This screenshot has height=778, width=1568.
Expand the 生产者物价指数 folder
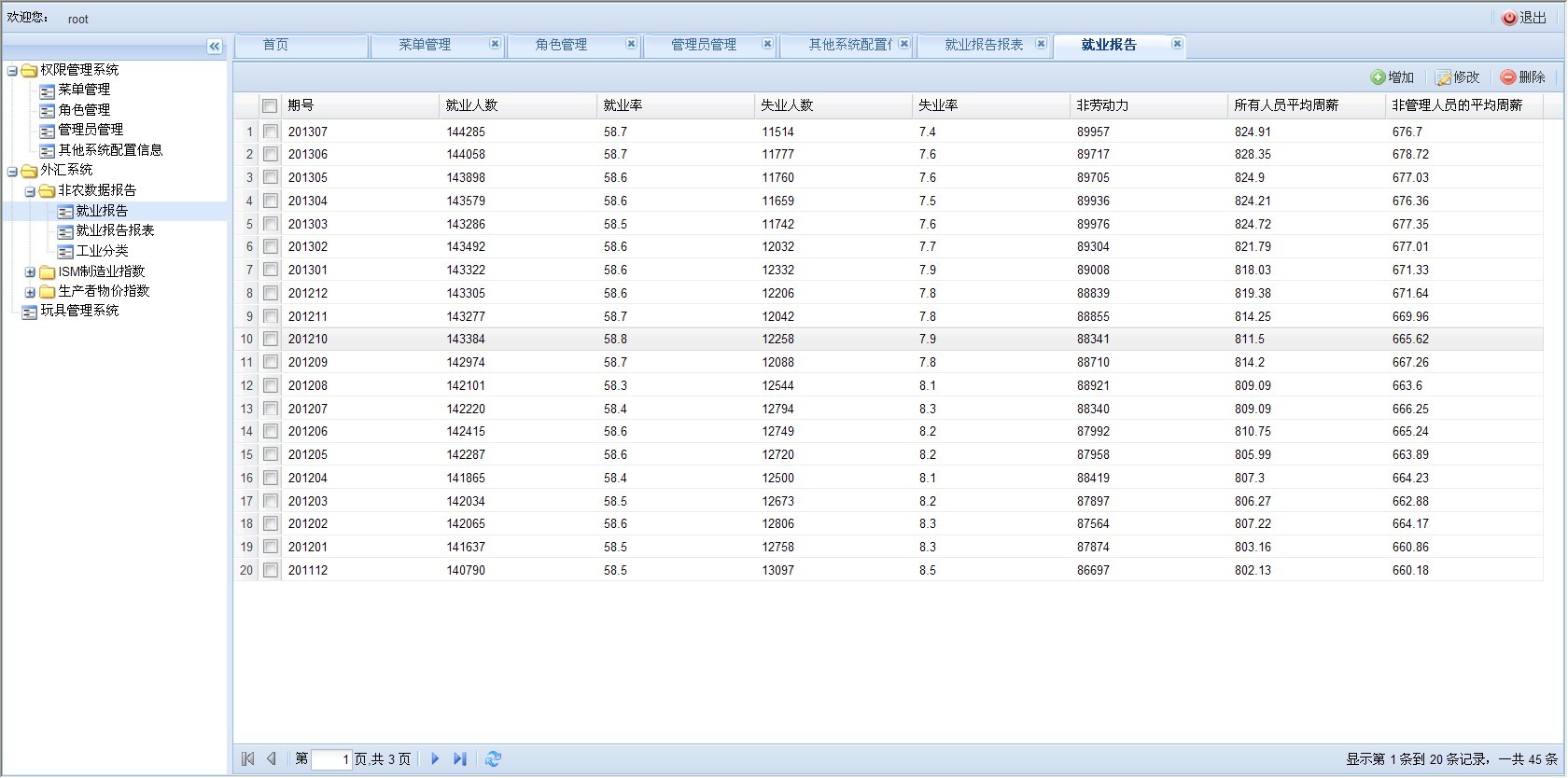click(x=30, y=292)
